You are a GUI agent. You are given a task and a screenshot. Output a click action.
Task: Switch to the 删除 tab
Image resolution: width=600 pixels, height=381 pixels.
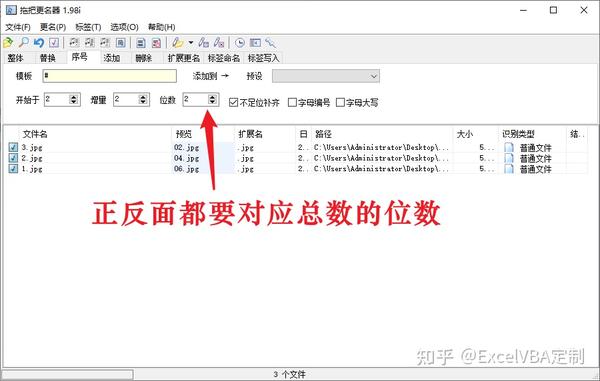pos(144,58)
